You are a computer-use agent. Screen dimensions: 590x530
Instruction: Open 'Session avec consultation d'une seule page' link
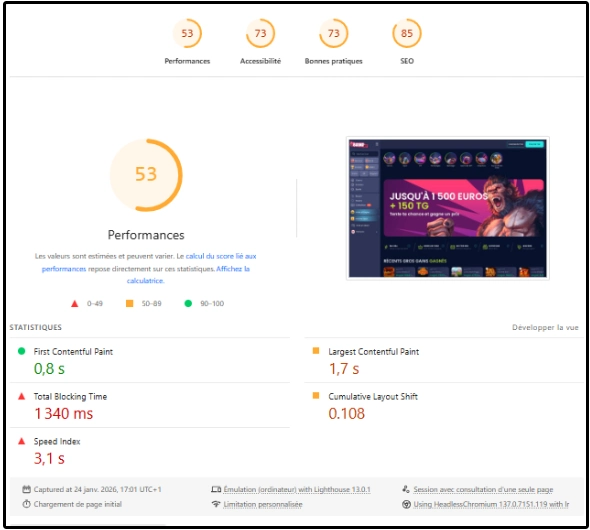click(483, 489)
